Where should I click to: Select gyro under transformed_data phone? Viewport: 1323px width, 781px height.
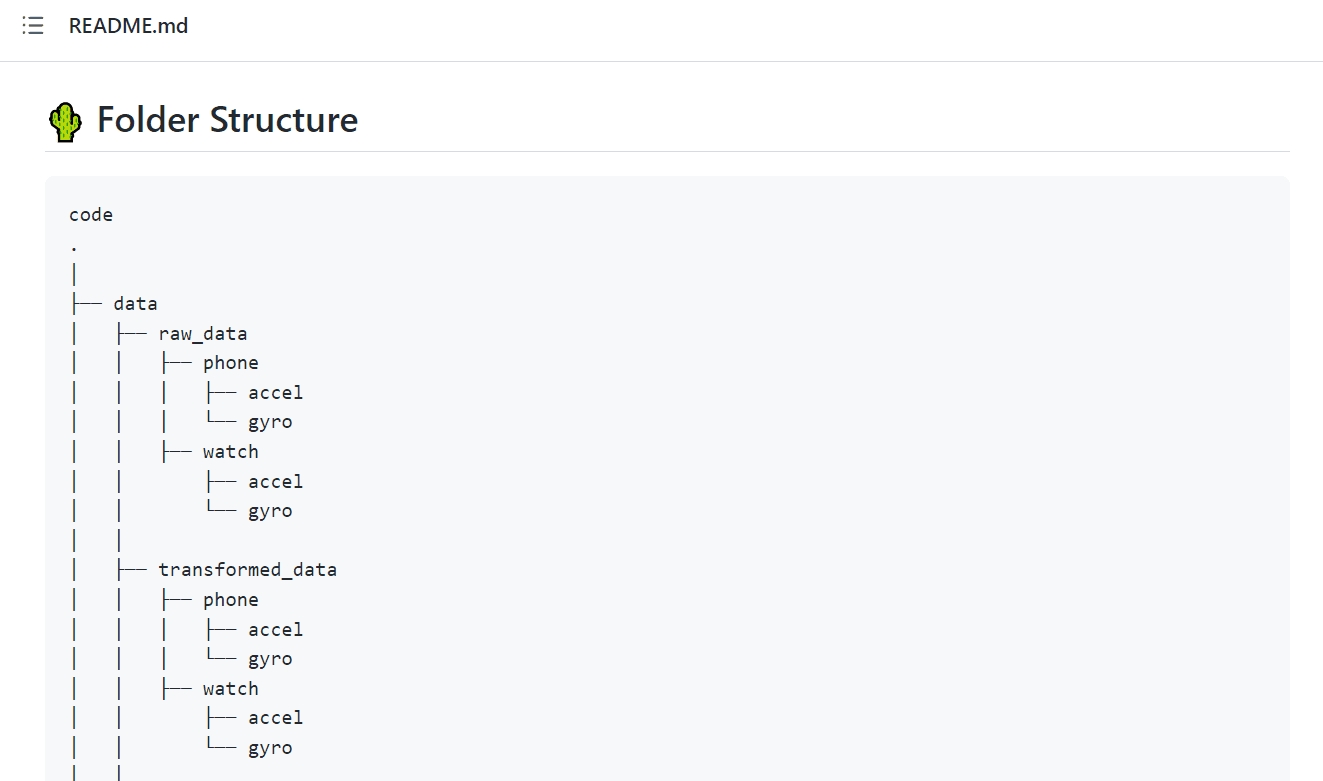pyautogui.click(x=270, y=658)
